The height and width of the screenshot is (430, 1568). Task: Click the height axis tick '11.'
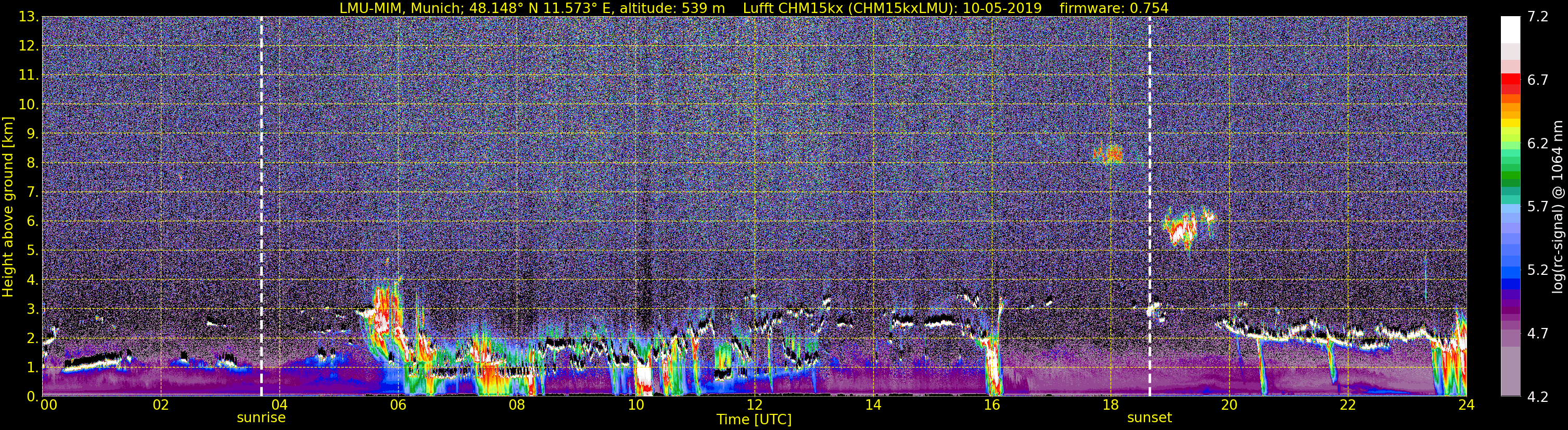[29, 75]
